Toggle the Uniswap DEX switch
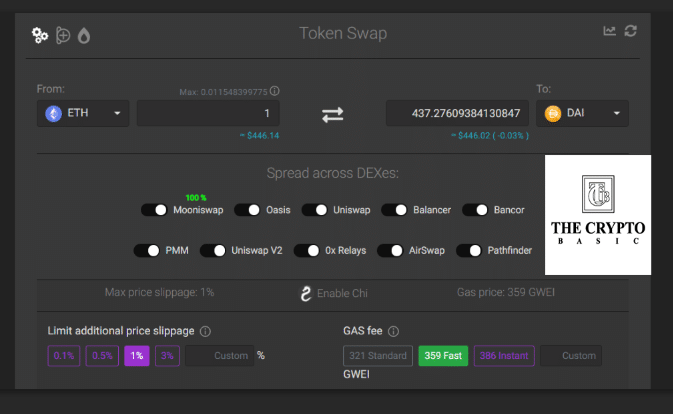 [315, 210]
